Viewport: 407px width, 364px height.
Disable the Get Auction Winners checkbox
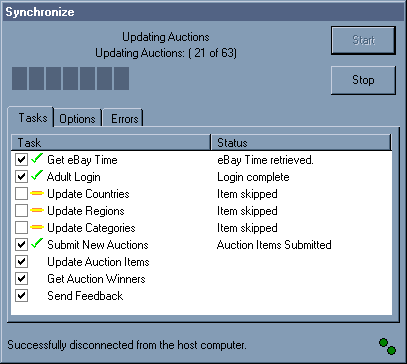(21, 279)
